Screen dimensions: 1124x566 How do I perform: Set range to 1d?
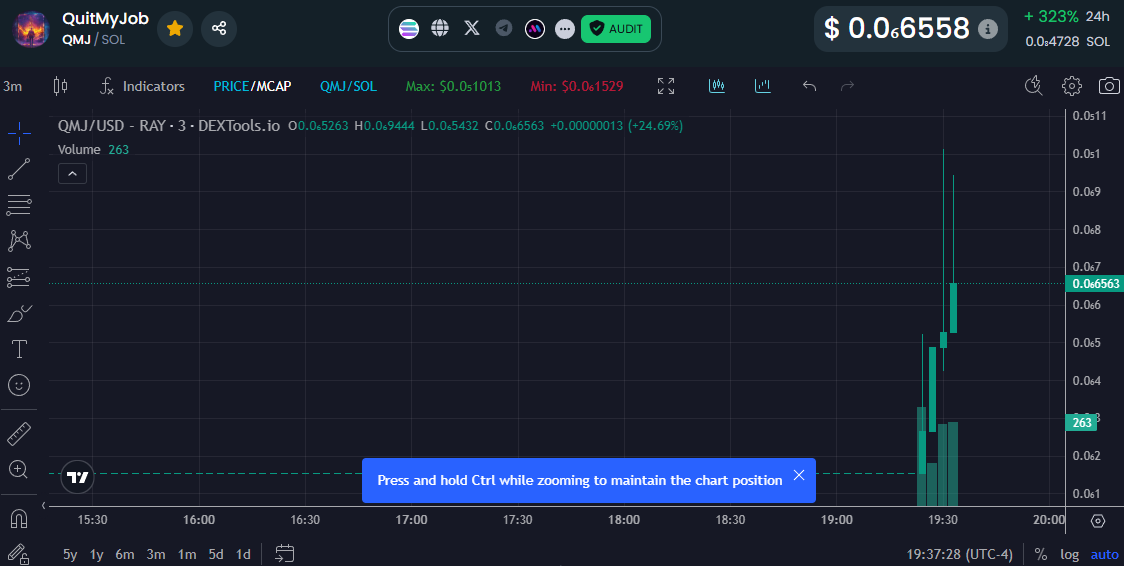tap(244, 555)
